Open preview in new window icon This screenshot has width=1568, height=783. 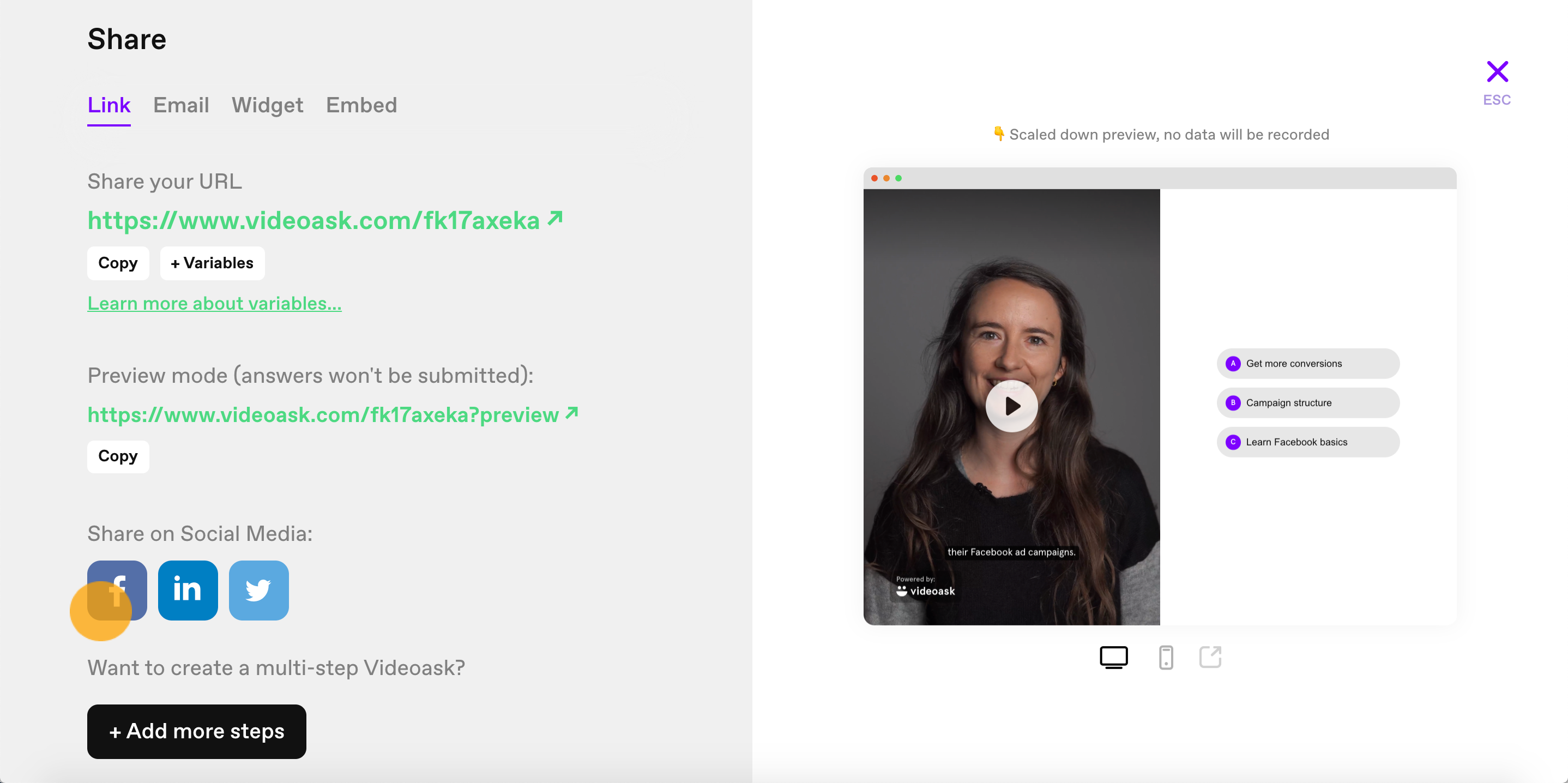coord(1210,656)
